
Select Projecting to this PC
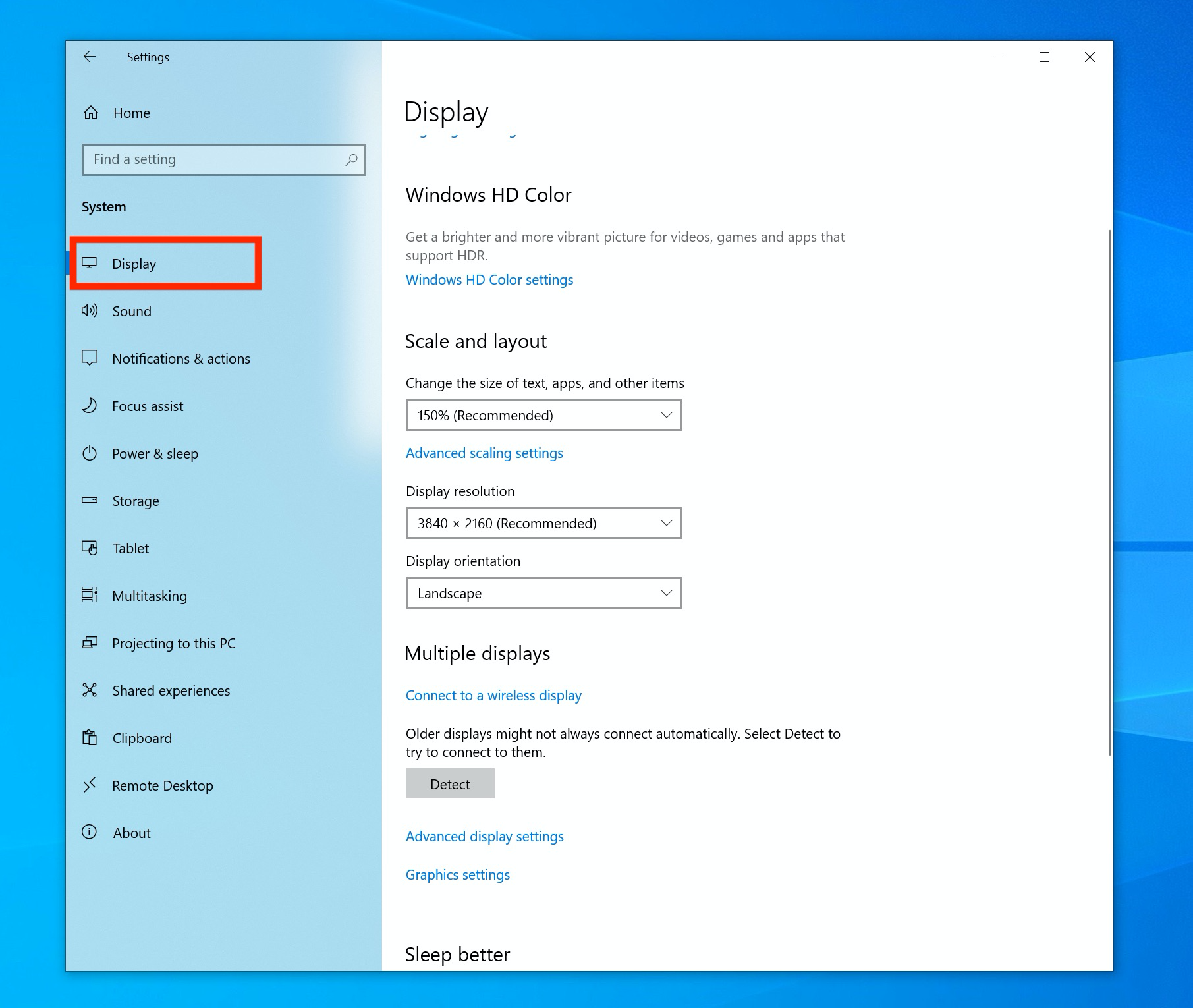pyautogui.click(x=224, y=643)
